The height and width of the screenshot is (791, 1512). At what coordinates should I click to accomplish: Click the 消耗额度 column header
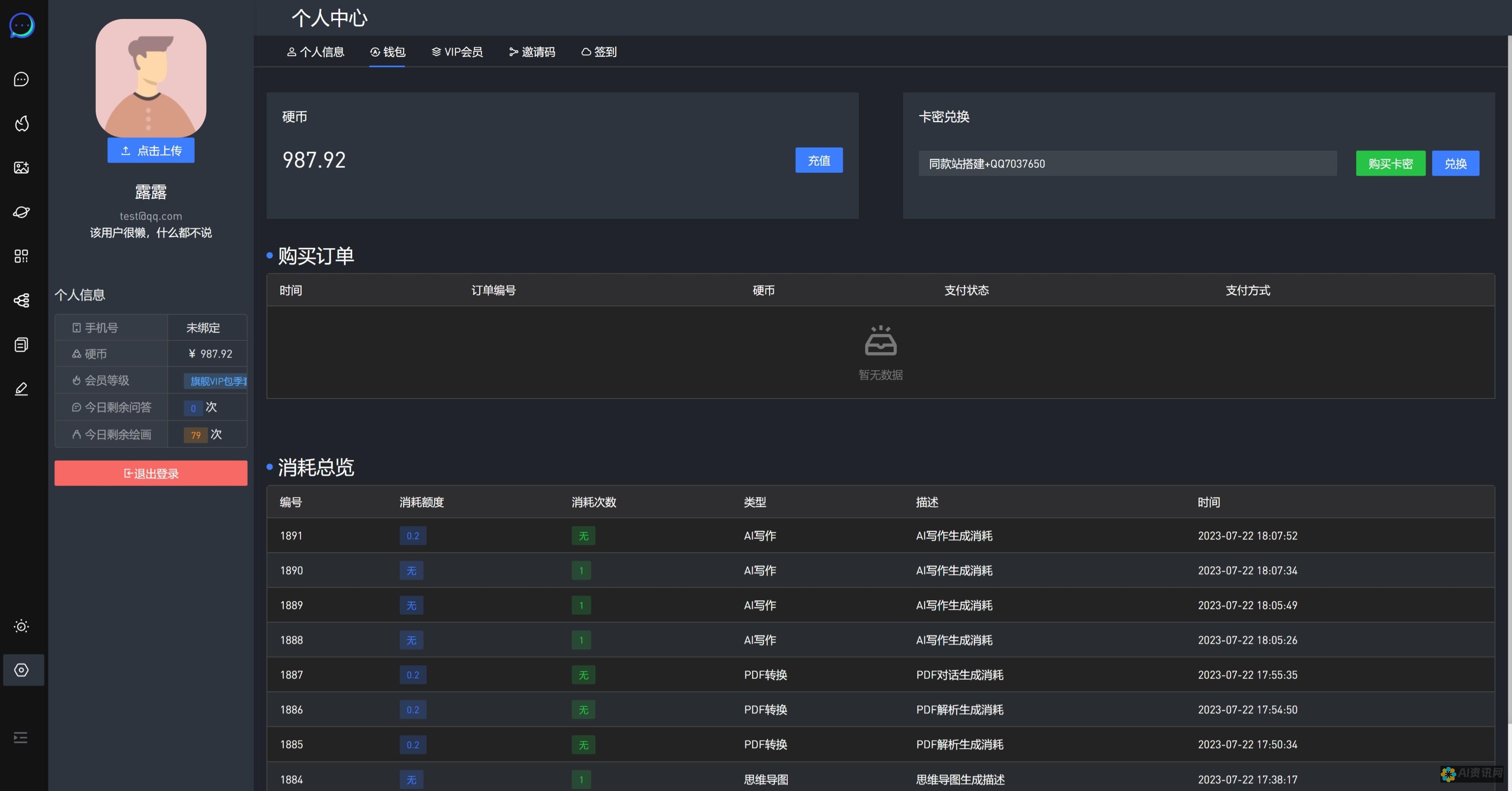421,502
